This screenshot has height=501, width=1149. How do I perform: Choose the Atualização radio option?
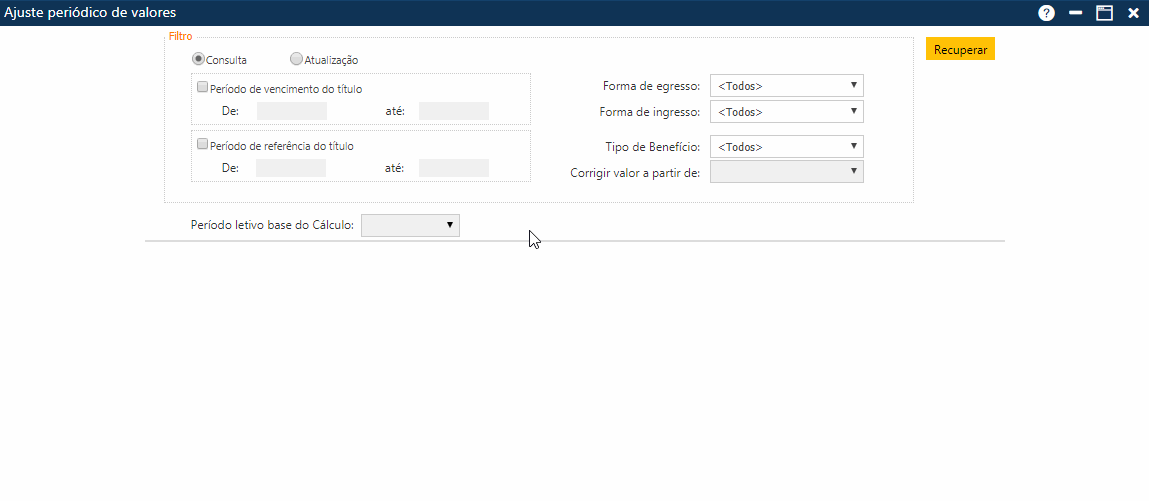296,59
